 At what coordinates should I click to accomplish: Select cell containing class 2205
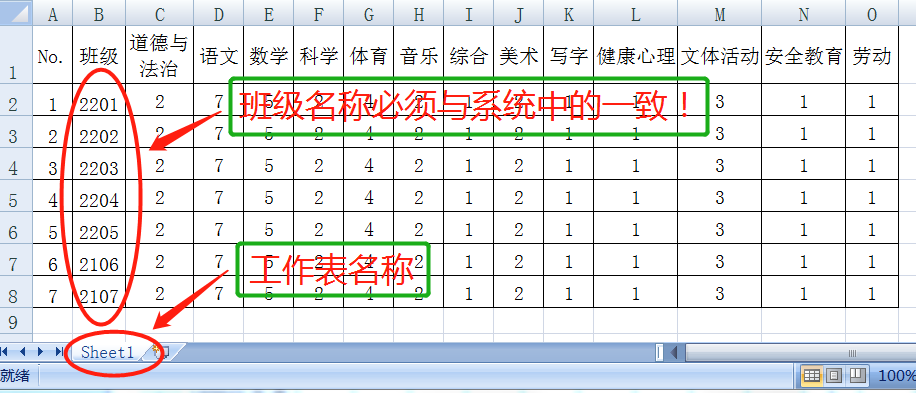(99, 232)
